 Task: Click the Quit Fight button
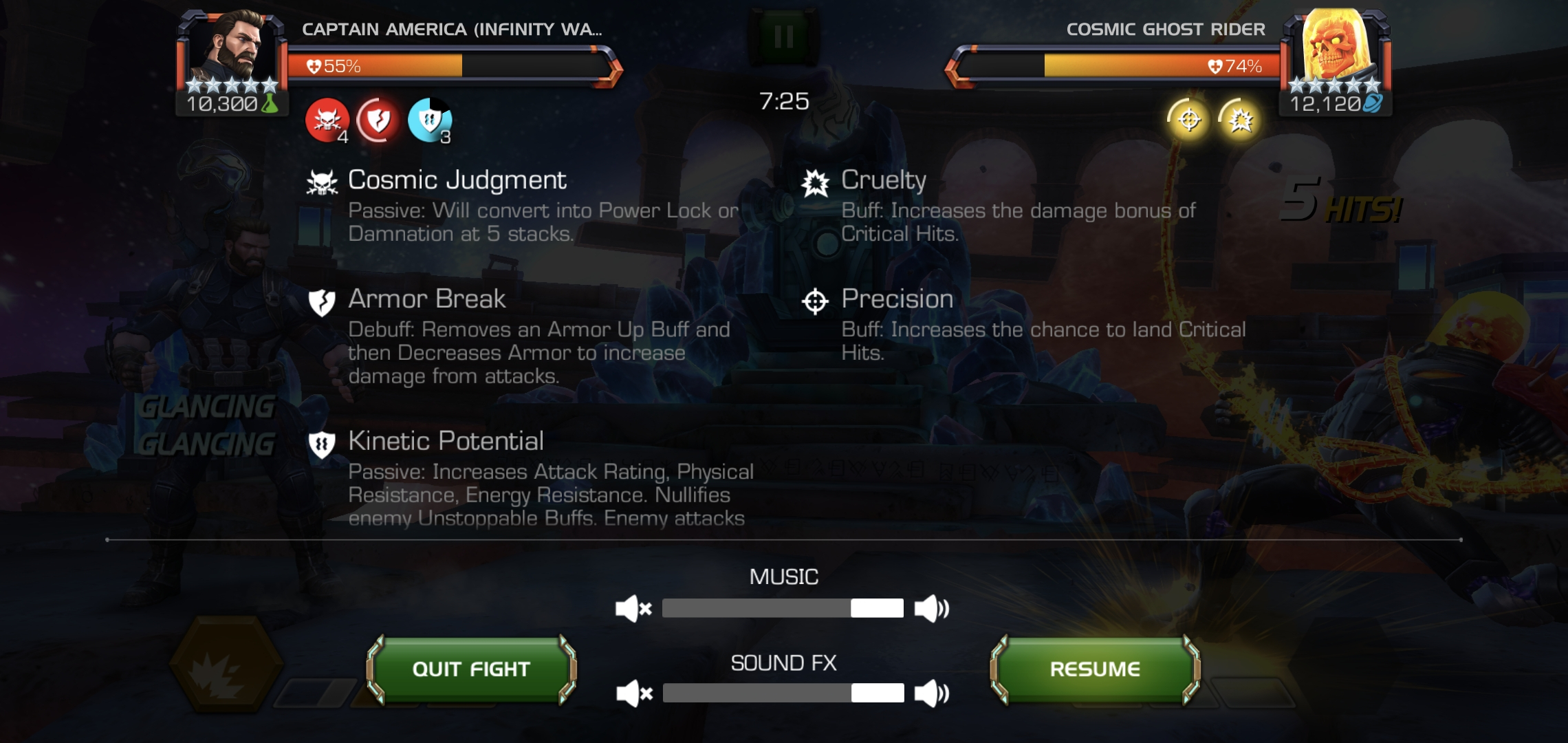click(471, 669)
